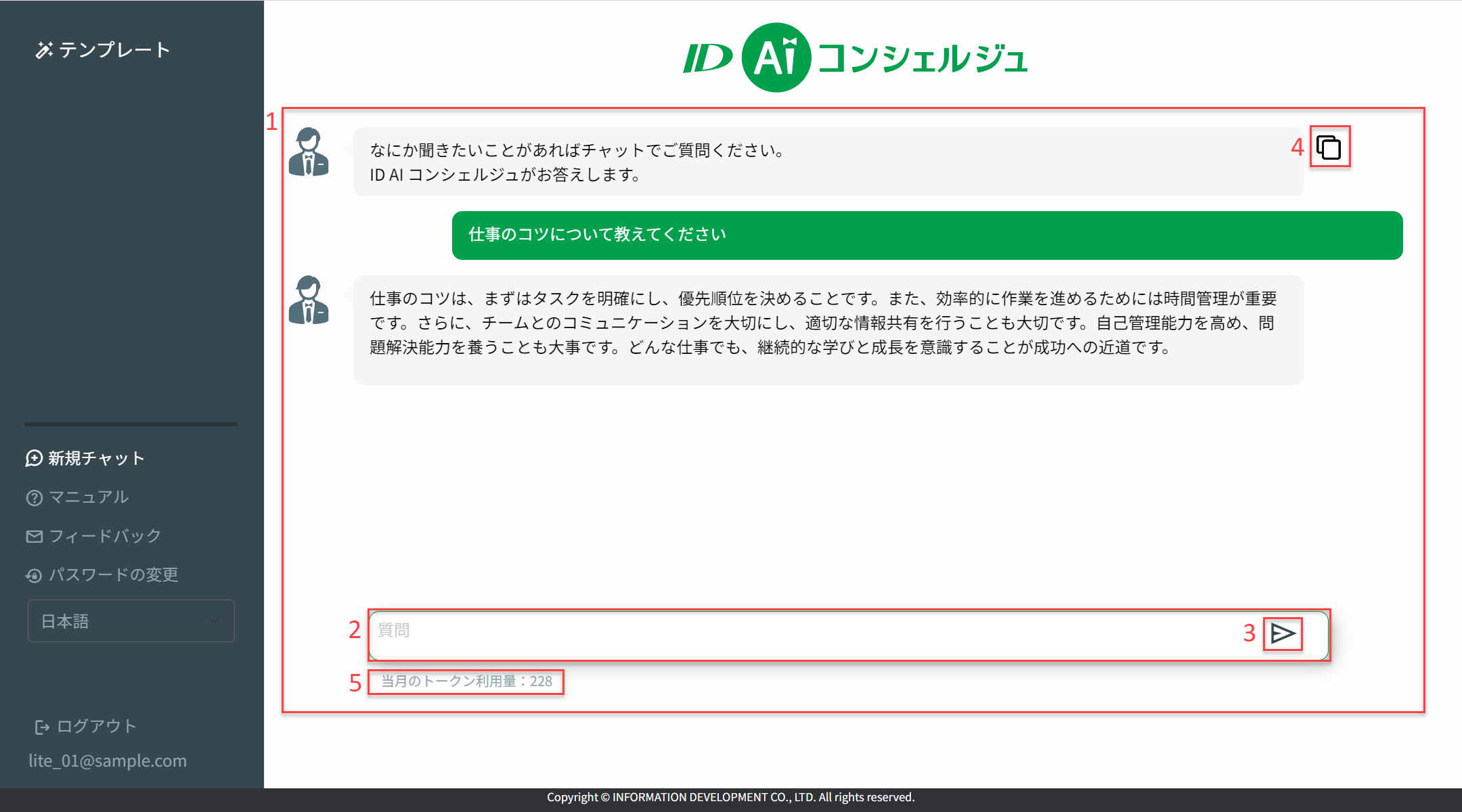Click the green user message 仕事のコツについて教えてください
The image size is (1462, 812).
[927, 235]
